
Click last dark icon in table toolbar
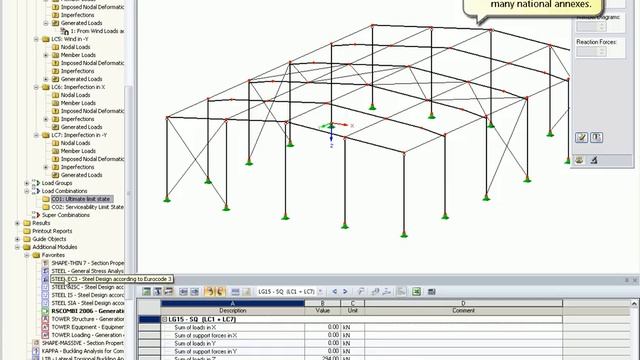431,291
